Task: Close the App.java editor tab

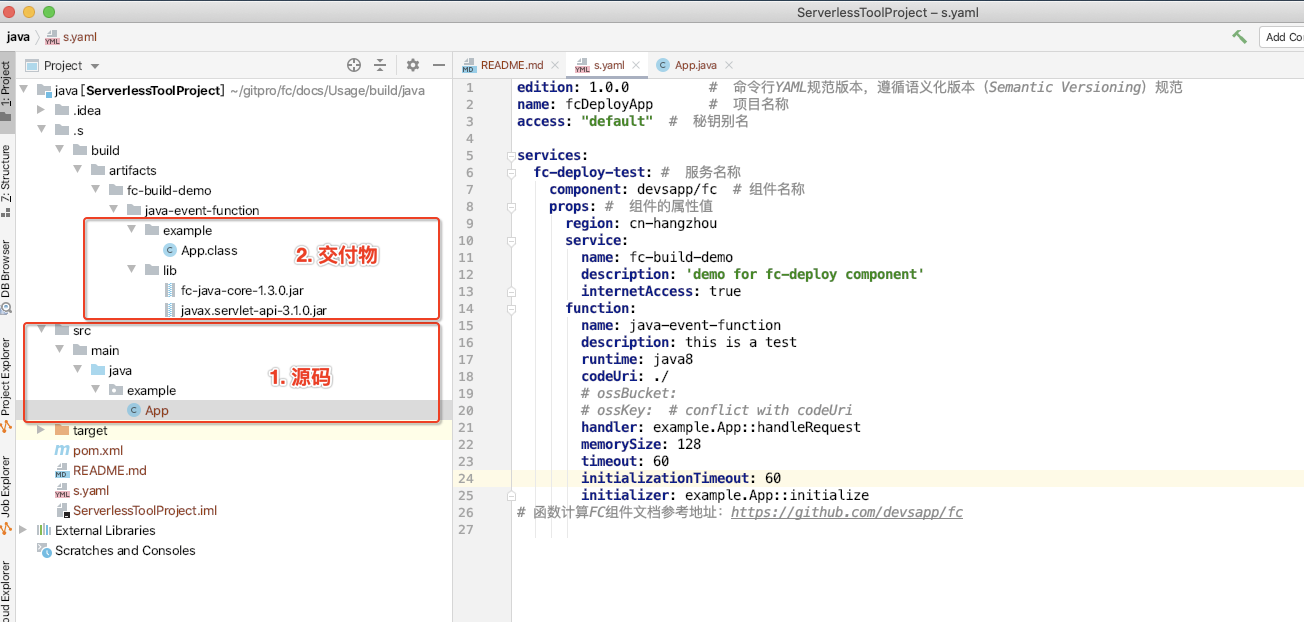Action: click(x=728, y=65)
